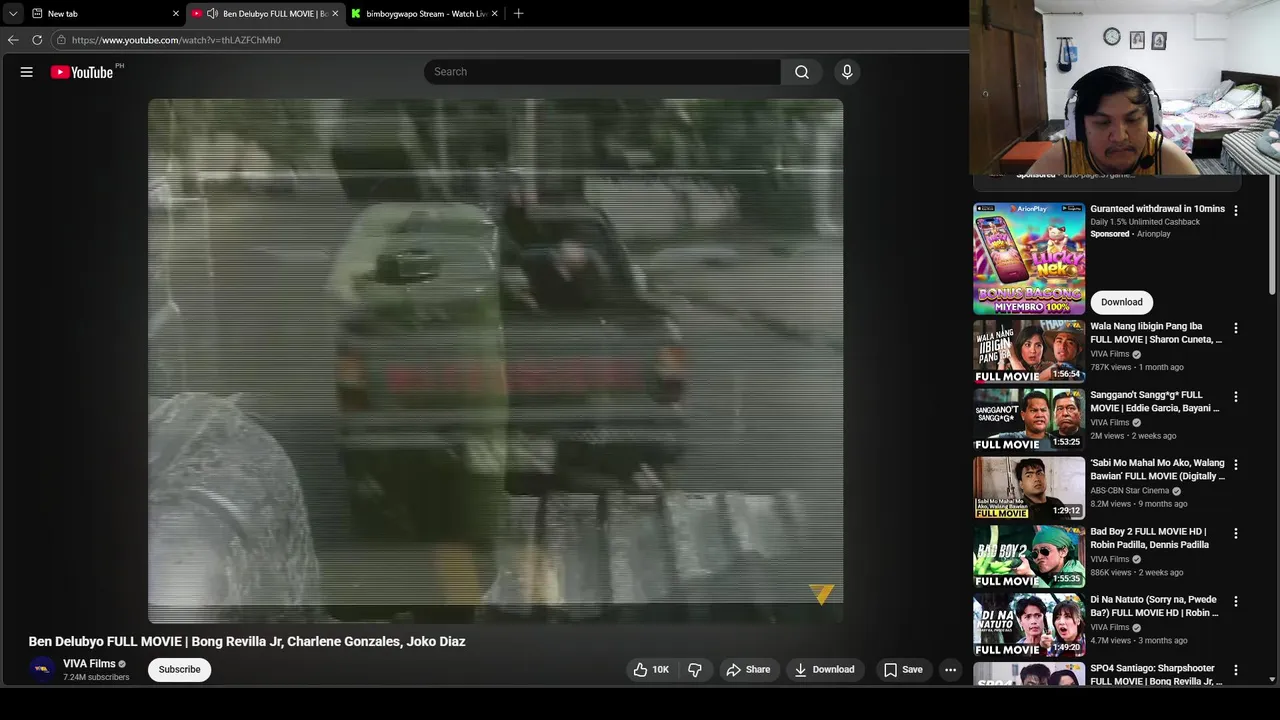This screenshot has height=720, width=1280.
Task: Open a new browser tab
Action: [518, 14]
